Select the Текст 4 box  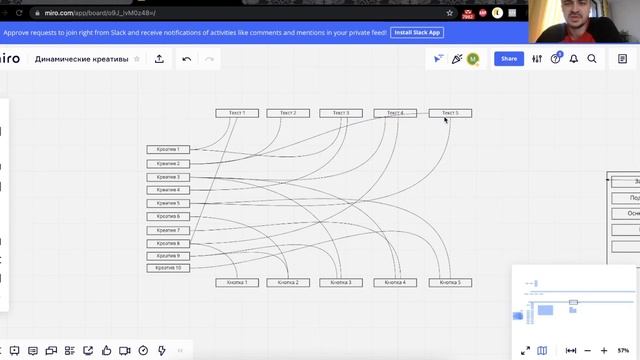(x=395, y=113)
